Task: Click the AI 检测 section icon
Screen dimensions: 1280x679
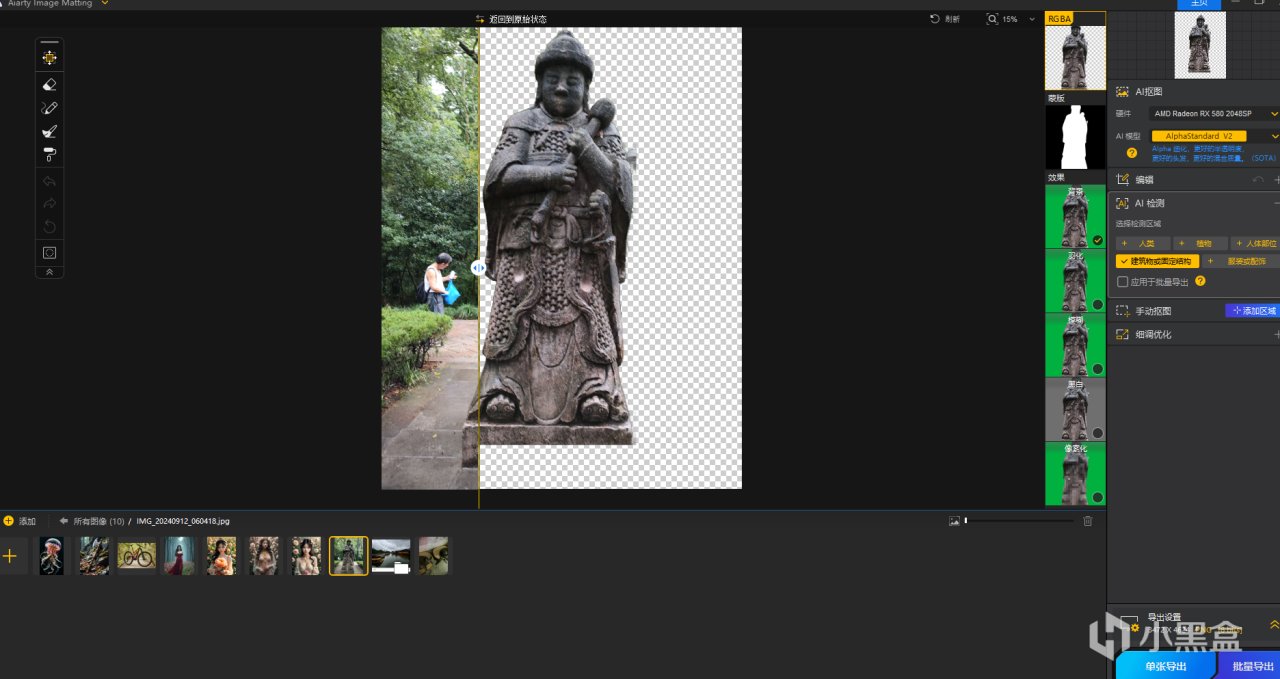Action: point(1123,203)
